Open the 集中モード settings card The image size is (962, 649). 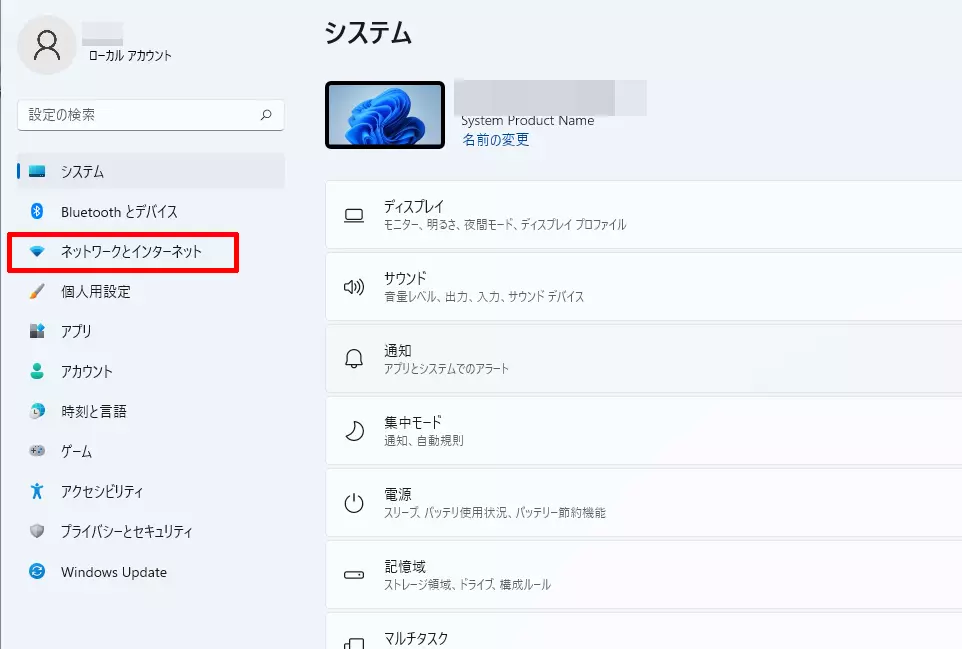pyautogui.click(x=644, y=431)
